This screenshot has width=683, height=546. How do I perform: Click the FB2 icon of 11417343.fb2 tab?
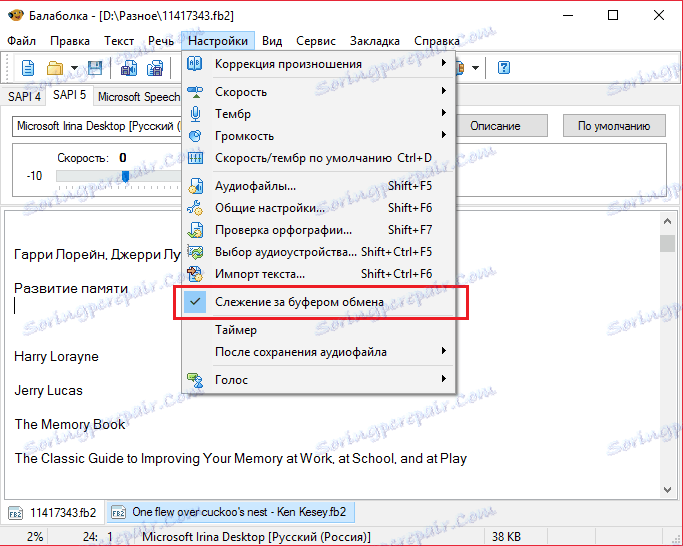(x=16, y=512)
